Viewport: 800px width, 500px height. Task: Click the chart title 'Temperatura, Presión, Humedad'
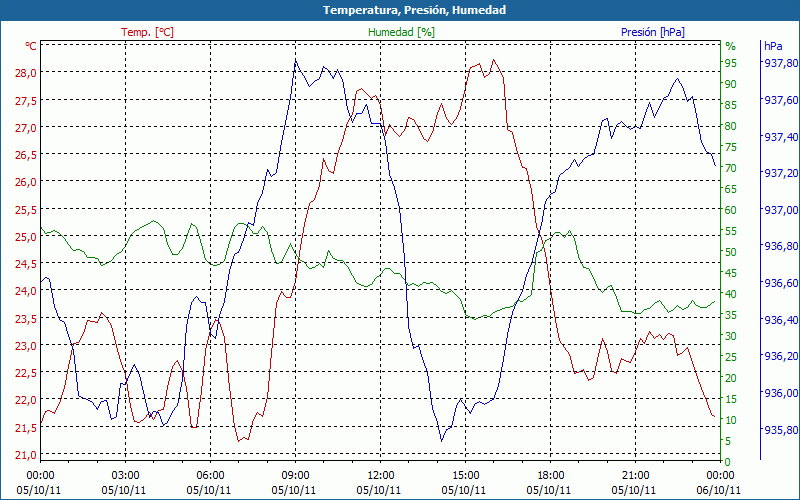click(x=414, y=10)
